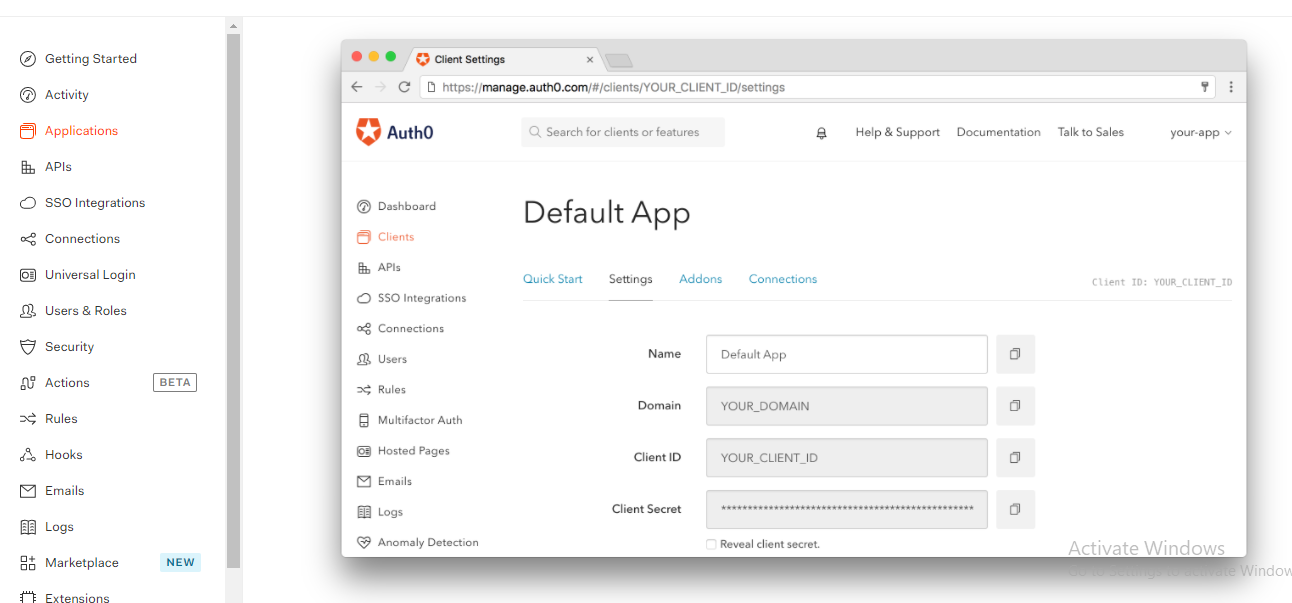This screenshot has width=1292, height=603.
Task: Copy the Name field value
Action: point(1015,354)
